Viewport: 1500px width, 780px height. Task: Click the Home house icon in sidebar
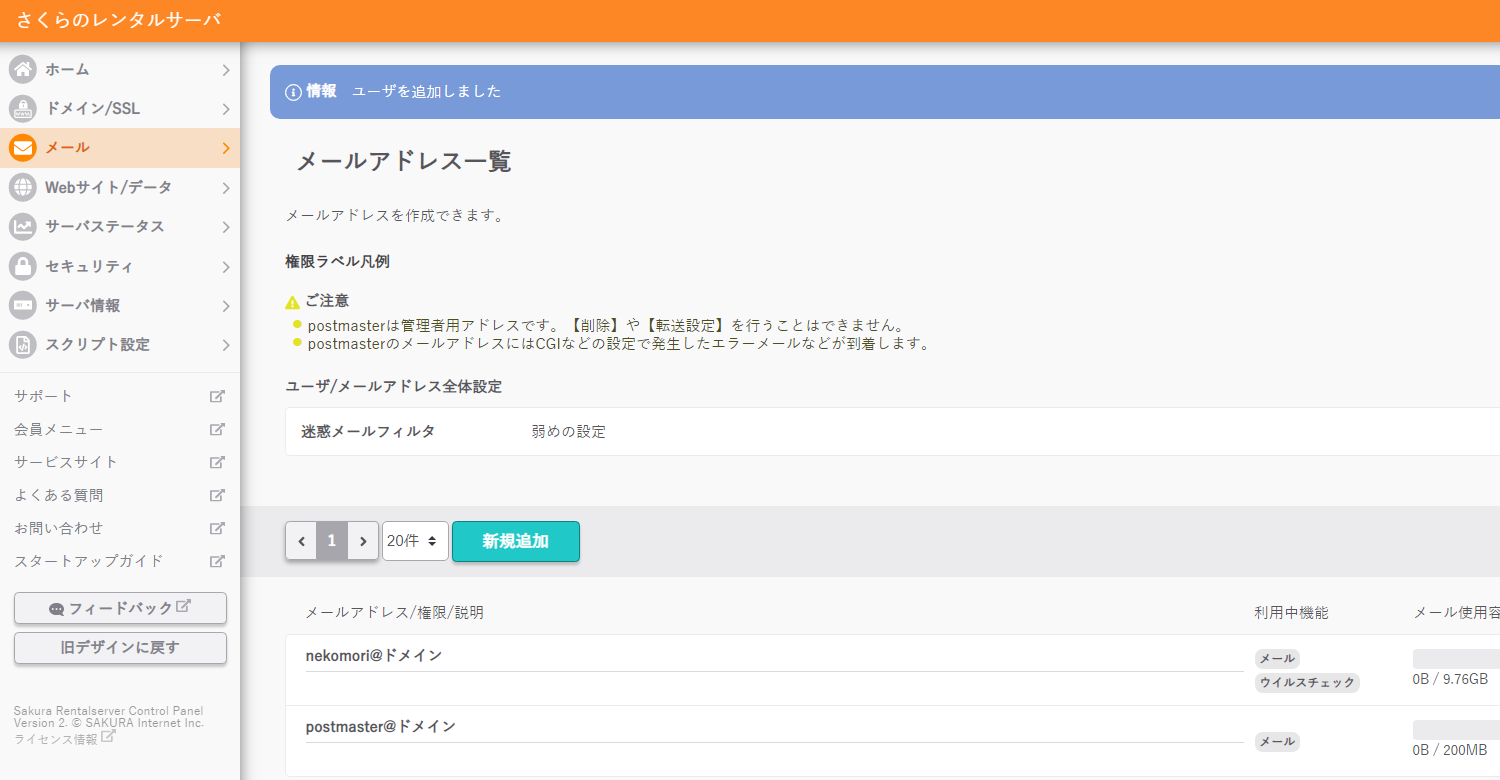click(23, 69)
